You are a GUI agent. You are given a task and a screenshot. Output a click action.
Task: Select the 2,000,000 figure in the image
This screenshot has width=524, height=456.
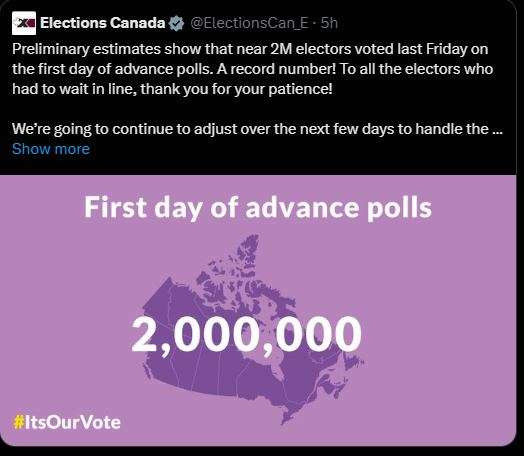click(x=247, y=334)
